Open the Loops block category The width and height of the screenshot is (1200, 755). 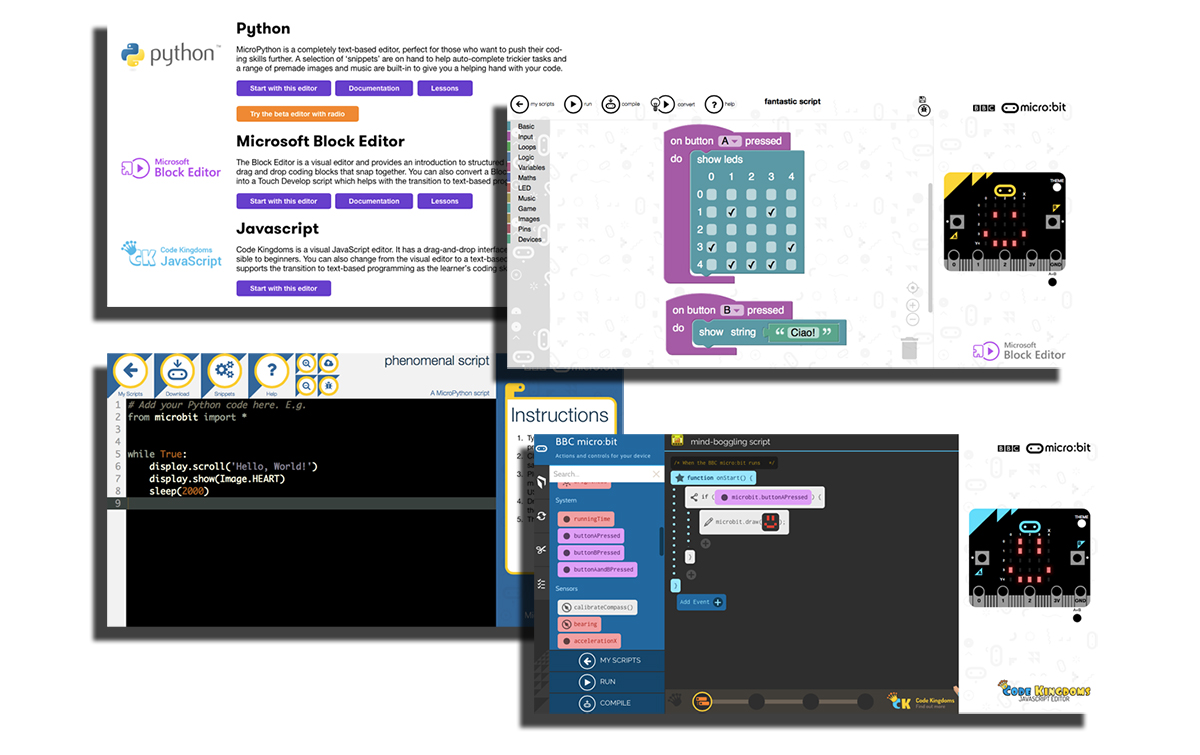(x=527, y=147)
